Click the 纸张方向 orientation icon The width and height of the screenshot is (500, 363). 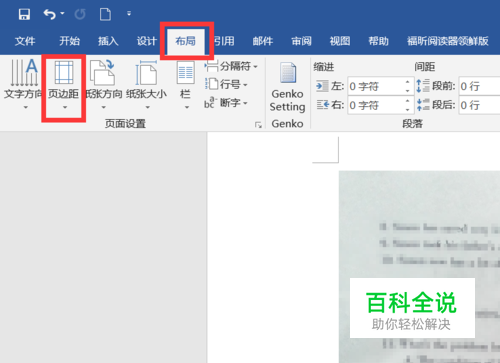tap(102, 72)
